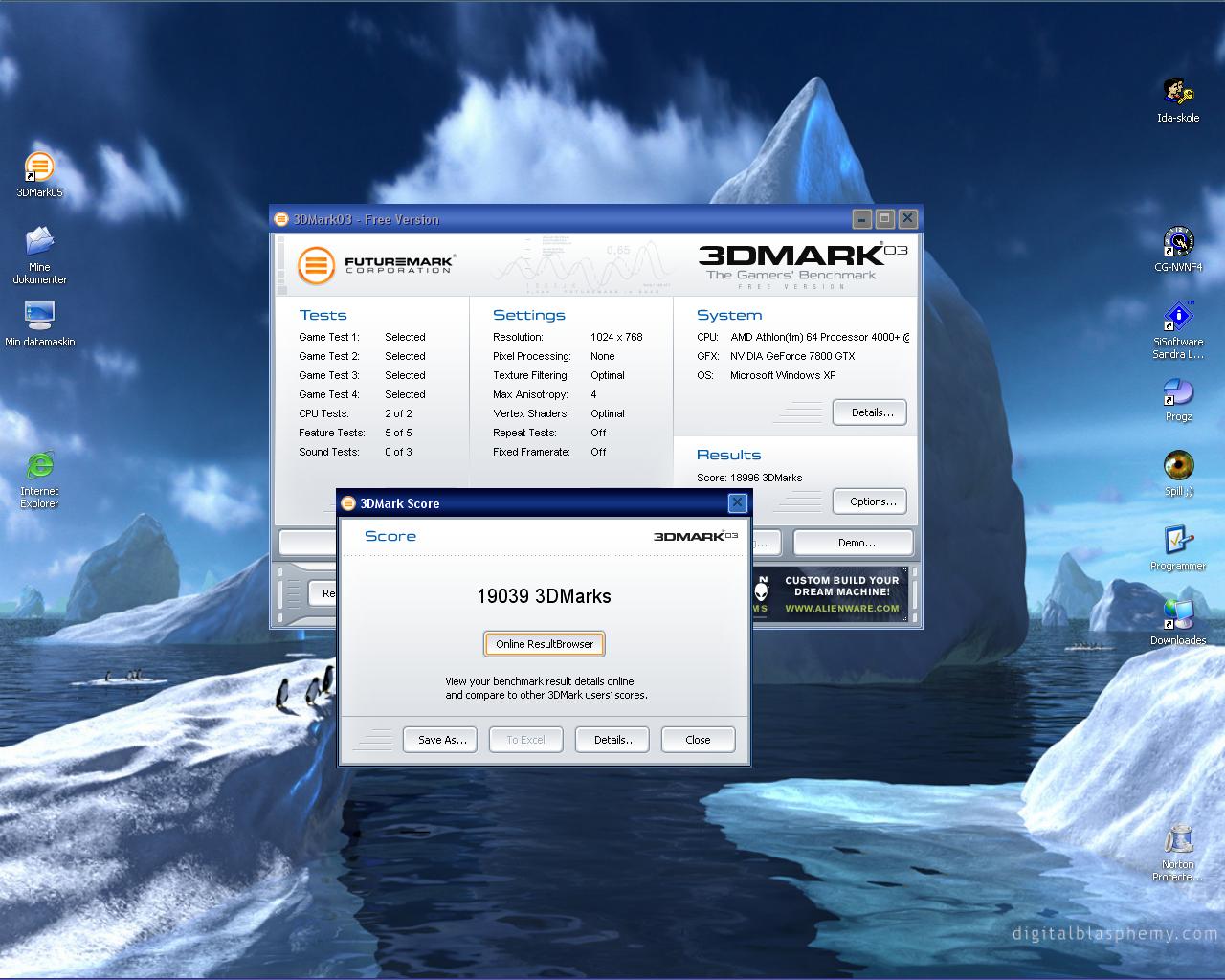
Task: Click the 3DMark03 window title bar icon
Action: click(x=281, y=219)
